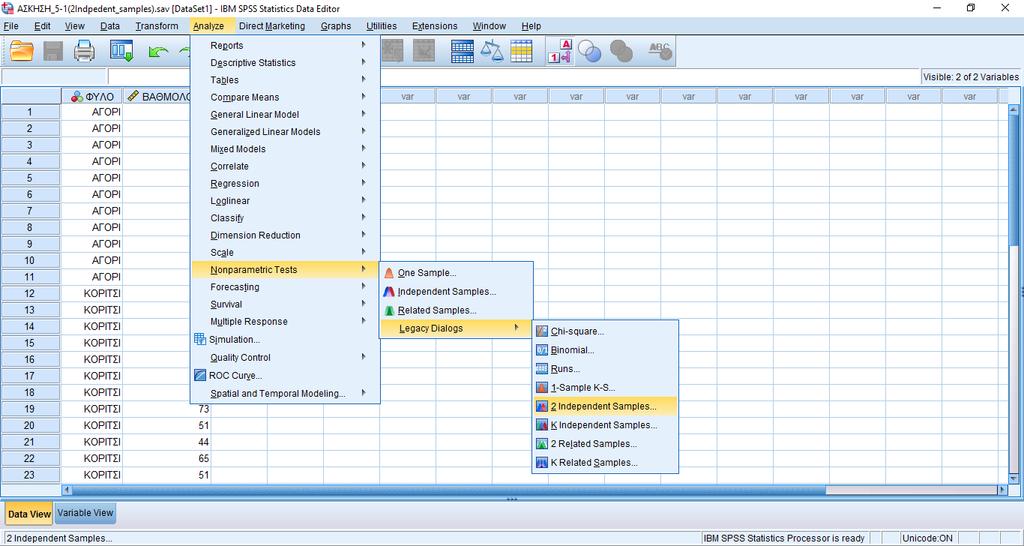Open the Dimension Reduction submenu
The width and height of the screenshot is (1024, 546).
point(285,235)
